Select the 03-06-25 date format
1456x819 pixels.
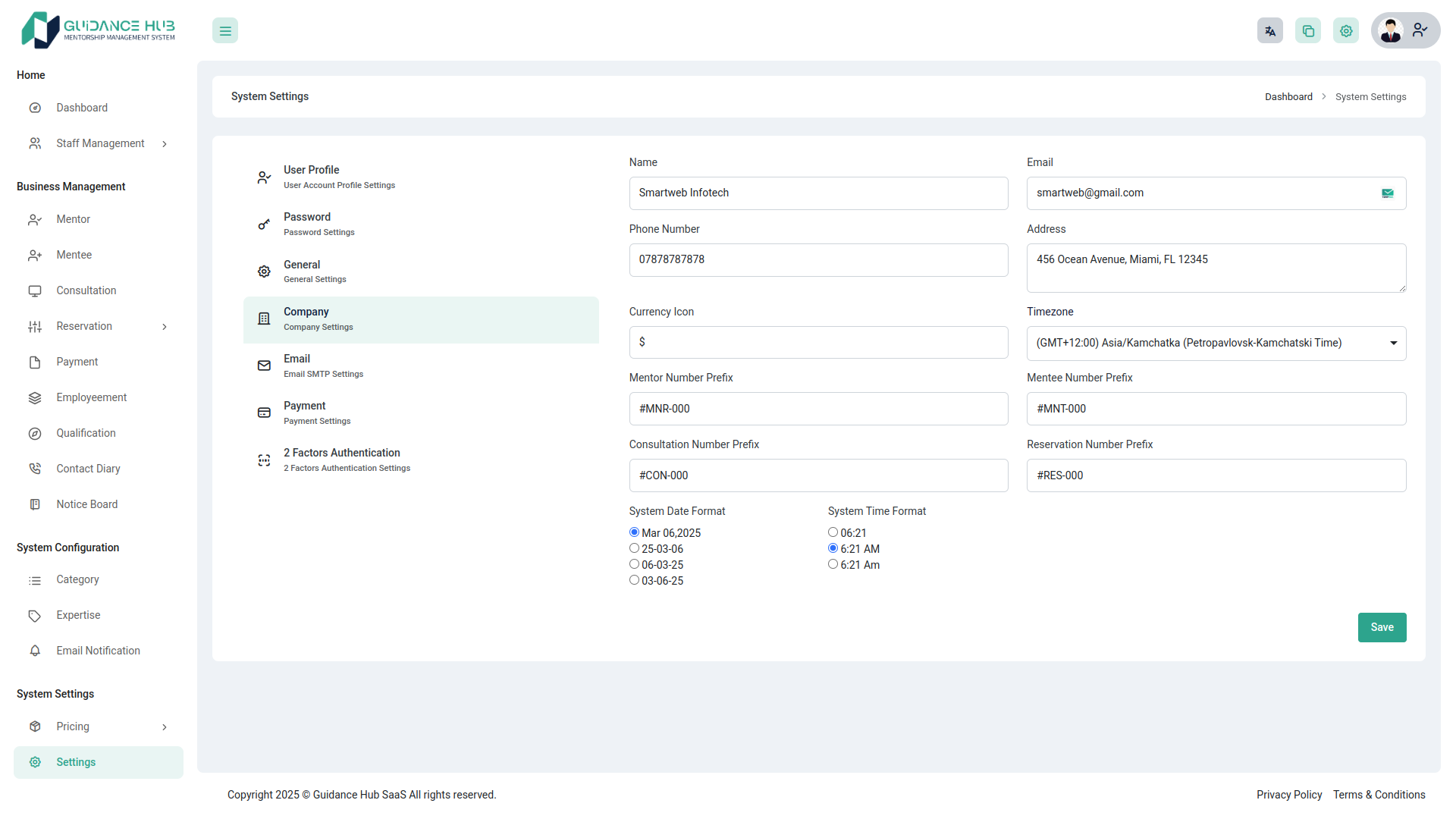634,579
